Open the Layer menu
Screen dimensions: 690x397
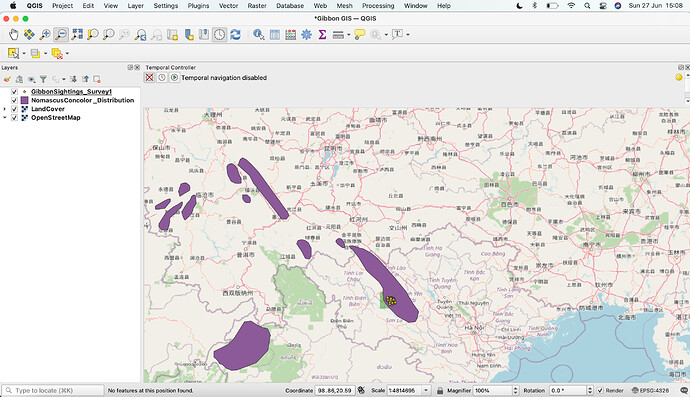click(x=136, y=6)
